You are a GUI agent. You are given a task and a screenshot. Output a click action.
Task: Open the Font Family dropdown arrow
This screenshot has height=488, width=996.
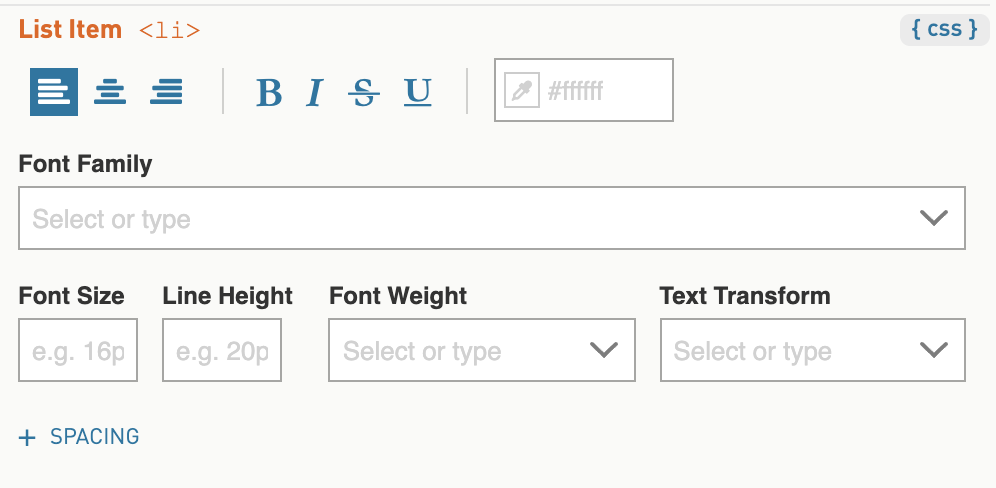tap(934, 218)
